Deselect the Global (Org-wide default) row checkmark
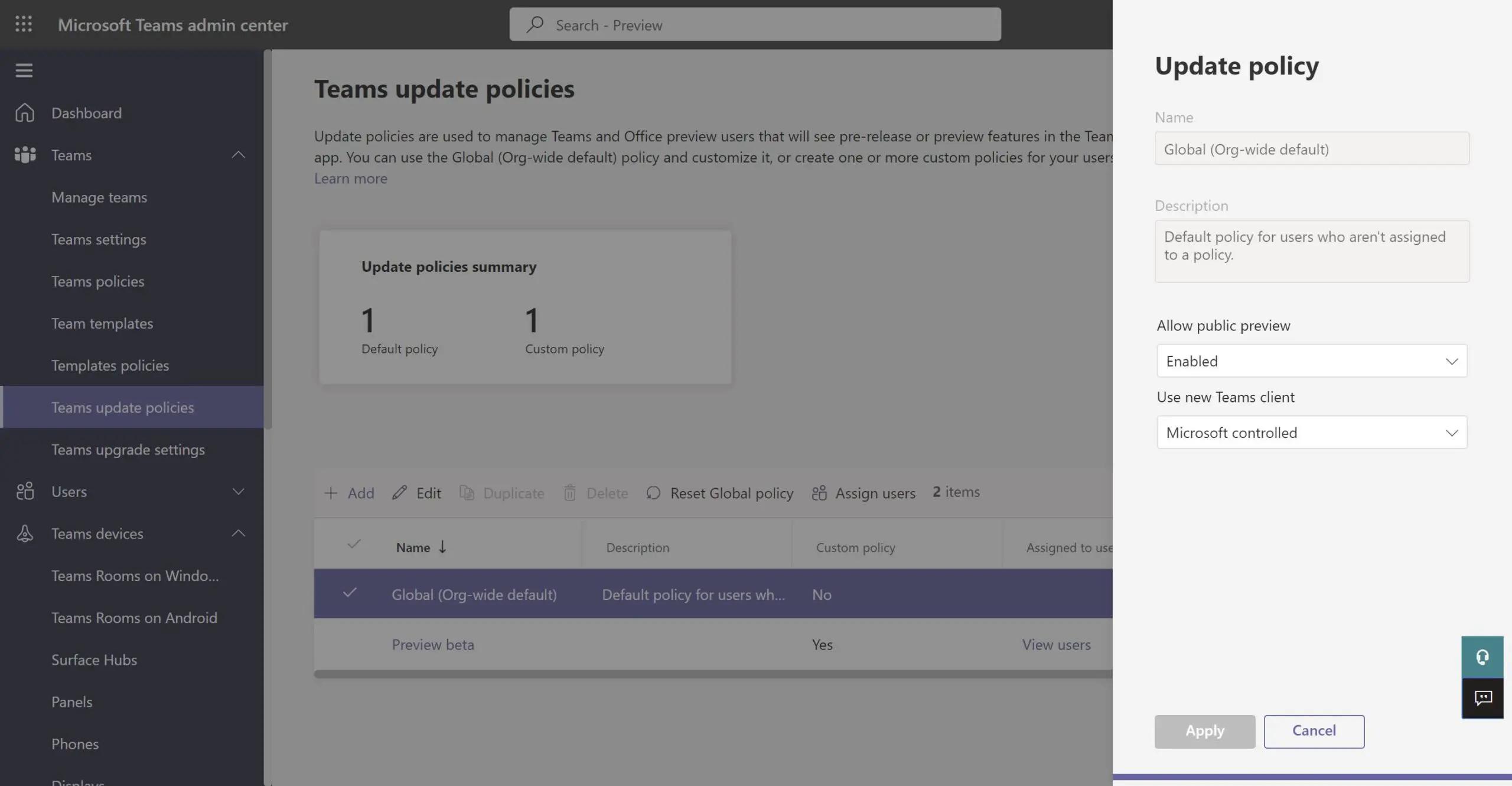Viewport: 1512px width, 786px height. 350,592
